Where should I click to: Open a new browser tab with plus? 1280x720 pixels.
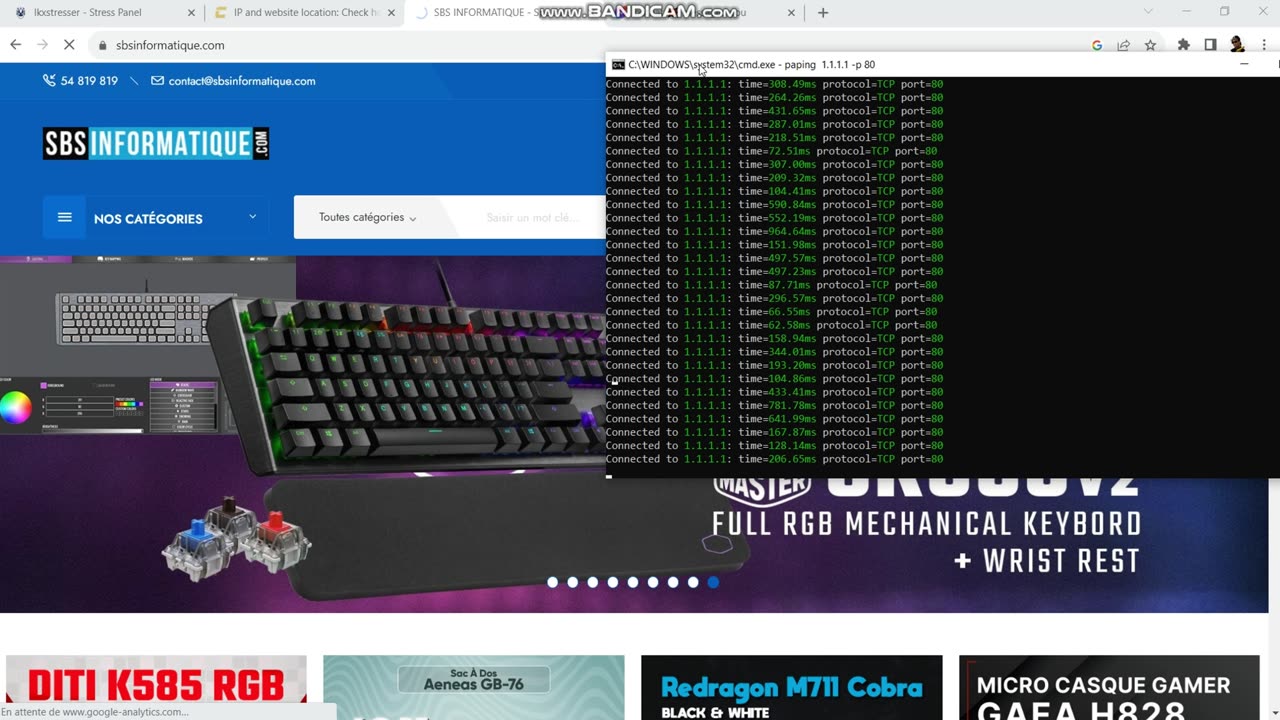tap(823, 13)
